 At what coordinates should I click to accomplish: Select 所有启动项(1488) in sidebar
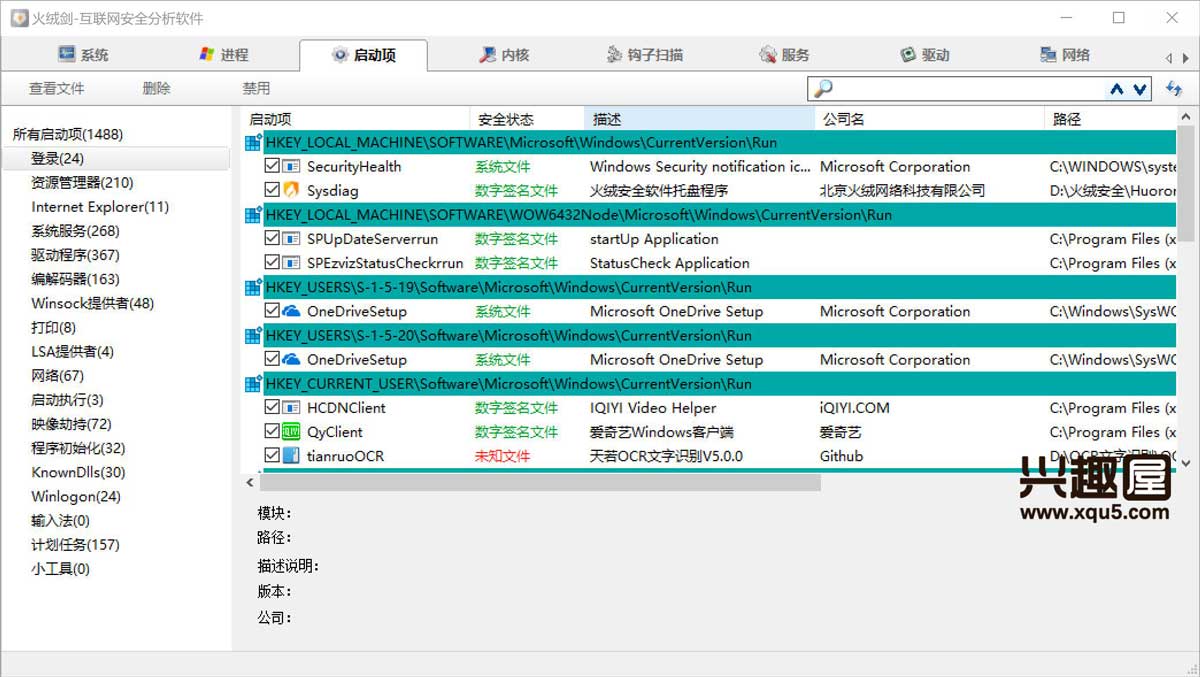68,134
